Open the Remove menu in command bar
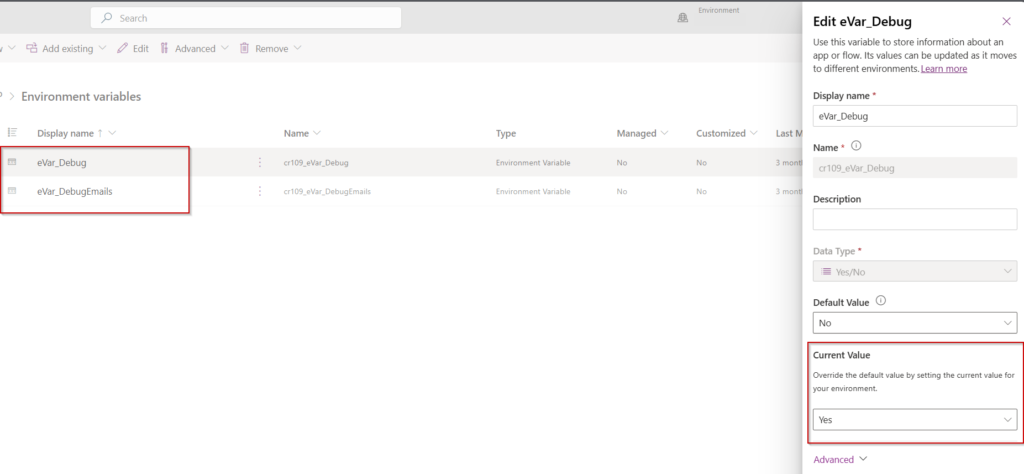This screenshot has height=474, width=1024. pyautogui.click(x=270, y=48)
